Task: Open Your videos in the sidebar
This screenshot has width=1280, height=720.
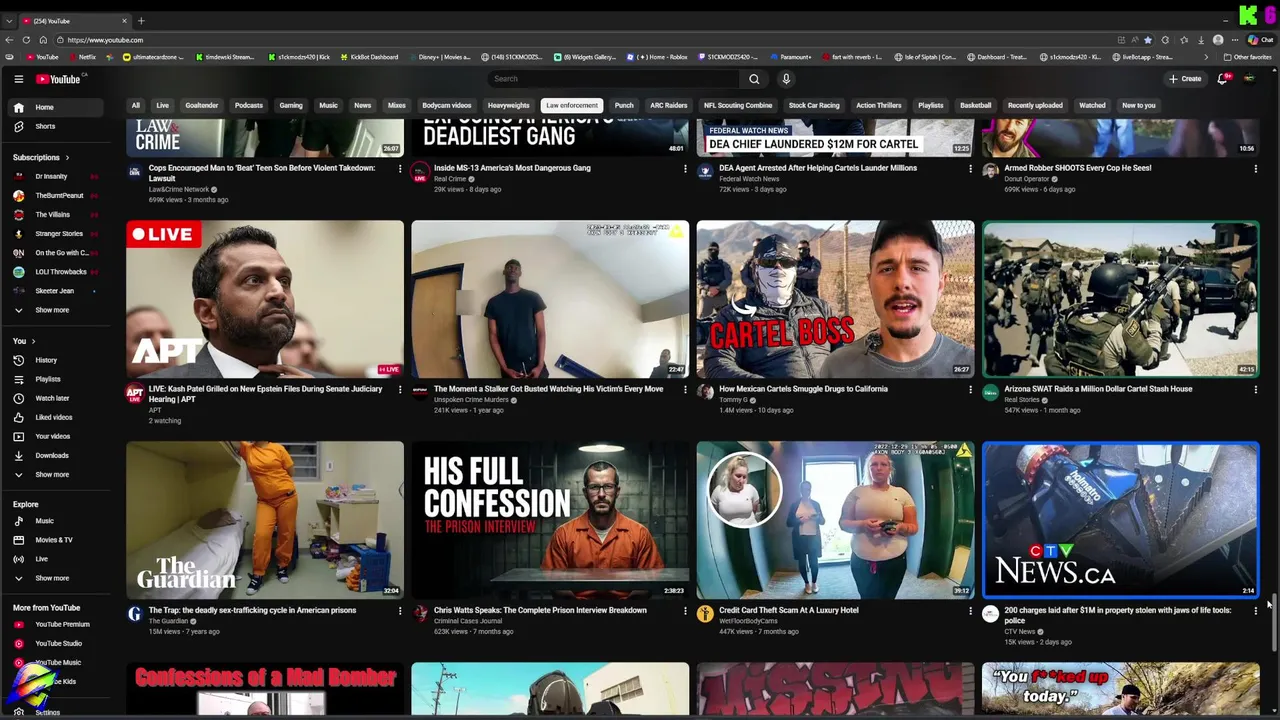Action: pyautogui.click(x=56, y=436)
